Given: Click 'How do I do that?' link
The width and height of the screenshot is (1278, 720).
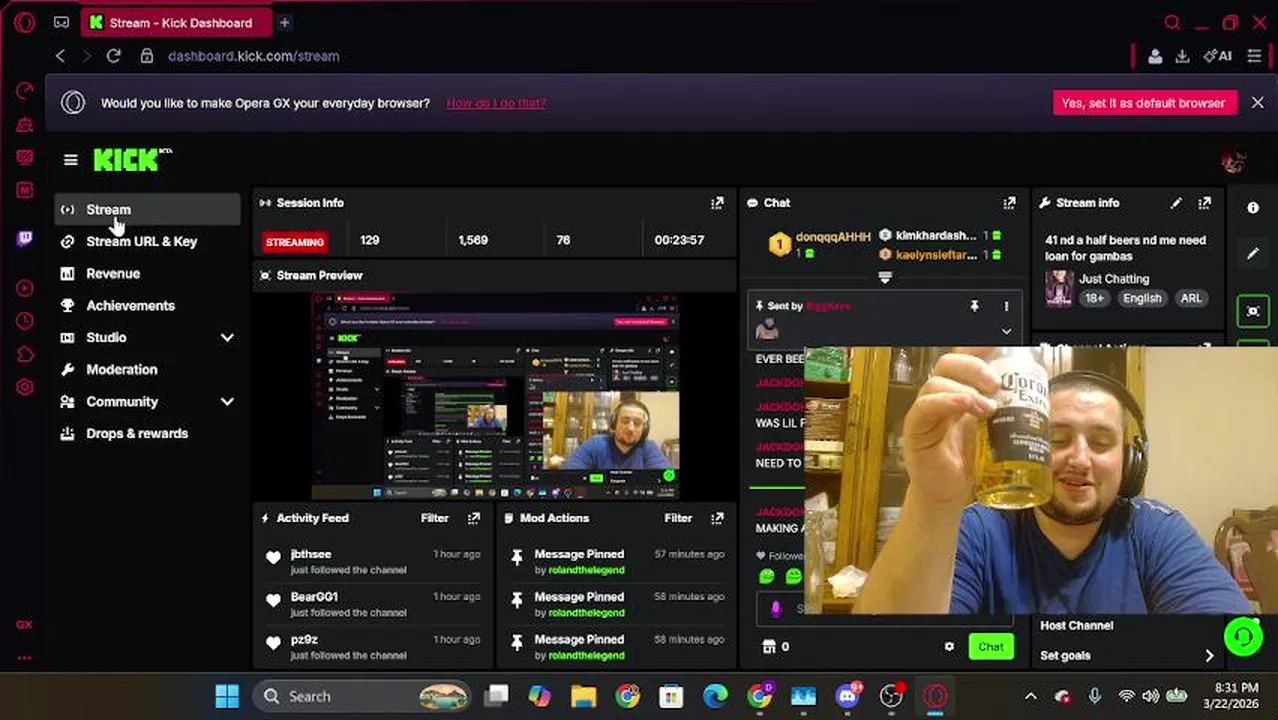Looking at the screenshot, I should [x=496, y=103].
